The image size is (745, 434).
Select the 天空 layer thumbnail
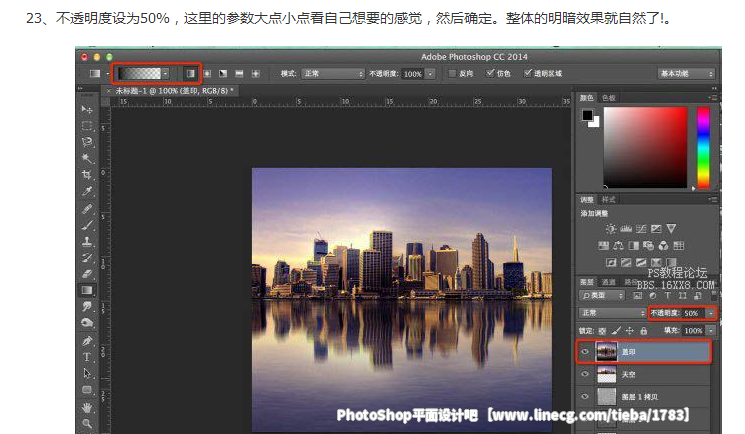click(606, 374)
